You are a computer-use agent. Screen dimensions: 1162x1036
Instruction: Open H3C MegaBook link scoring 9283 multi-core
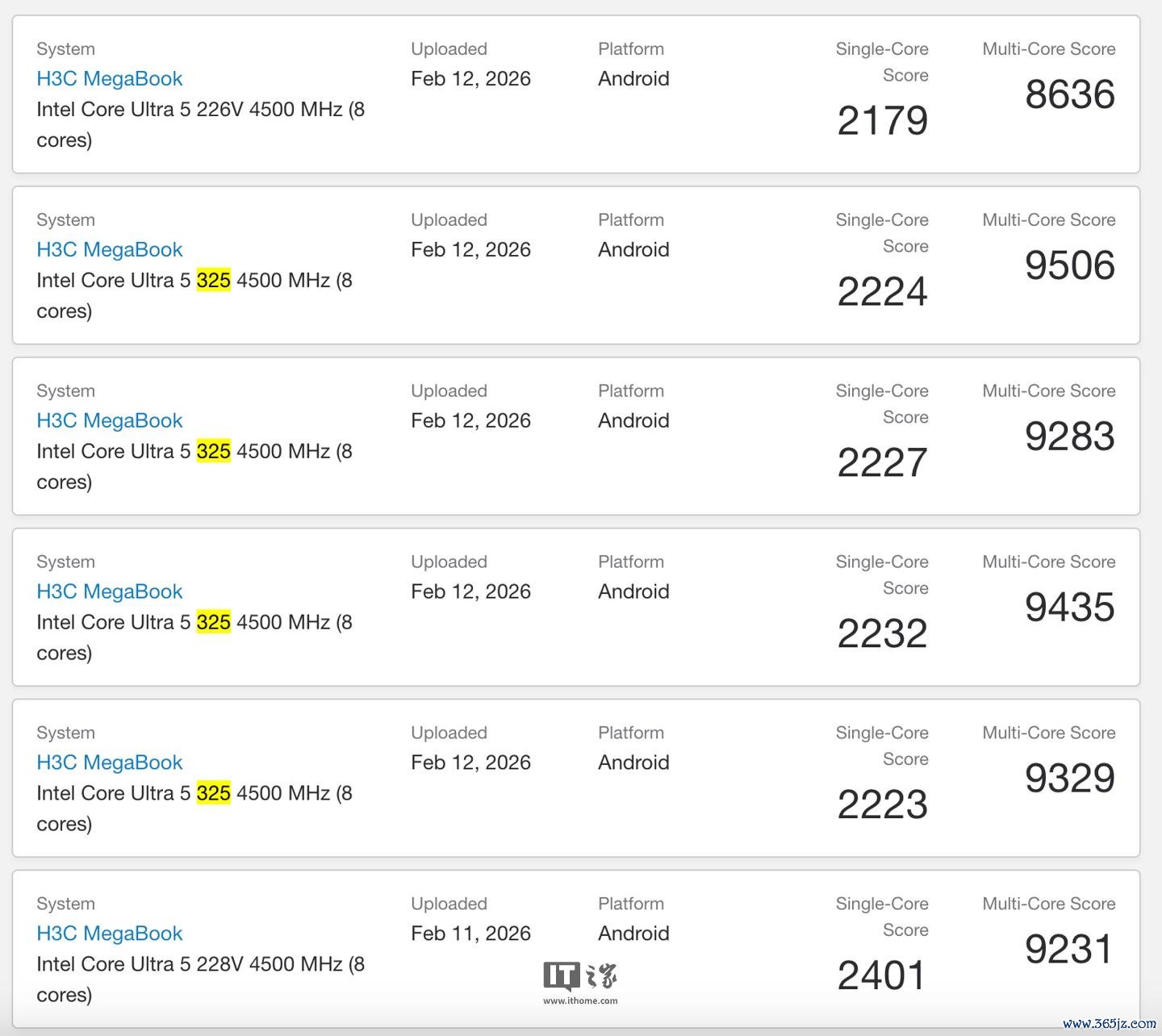click(x=110, y=420)
